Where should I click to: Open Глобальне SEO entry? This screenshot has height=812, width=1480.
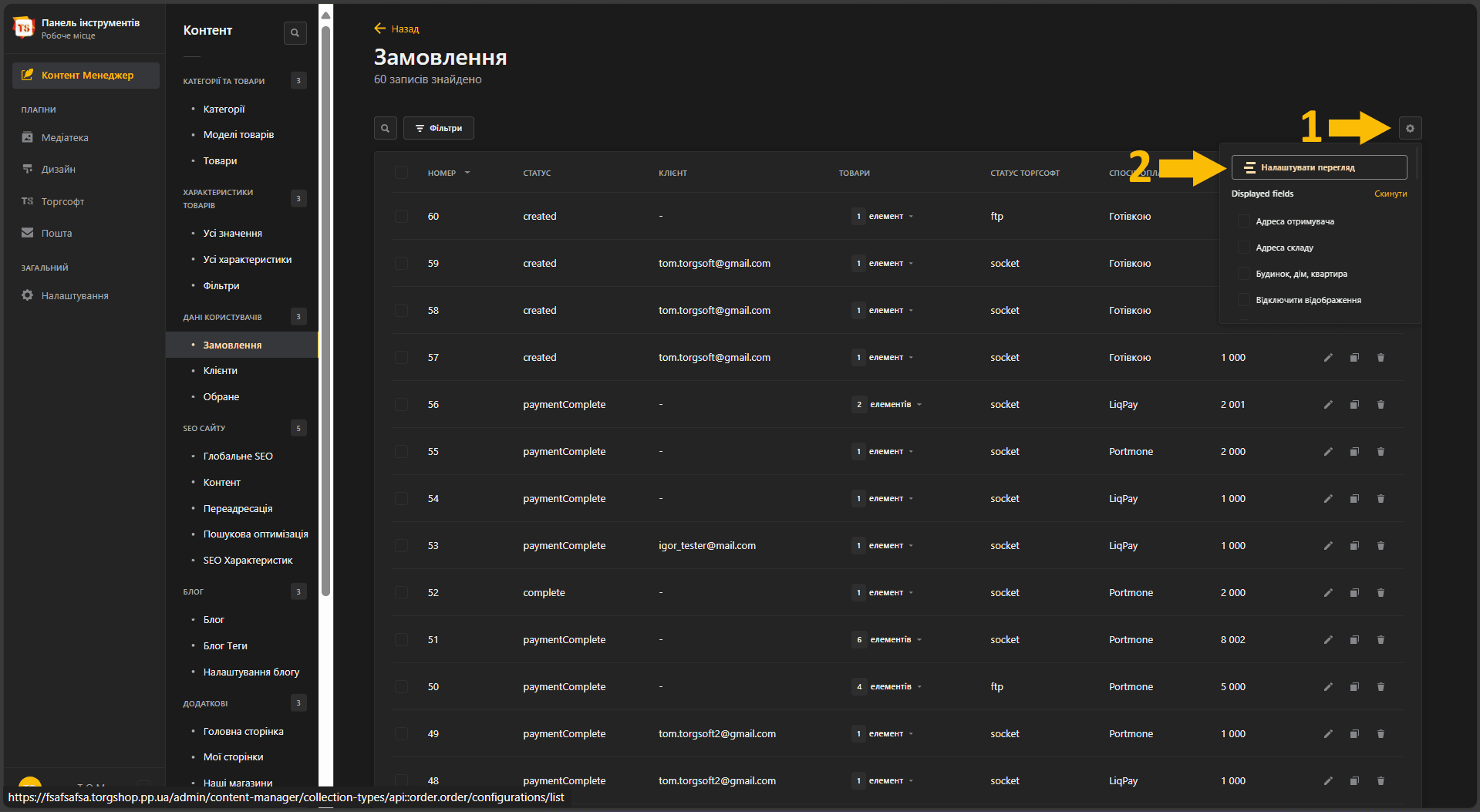[x=238, y=457]
